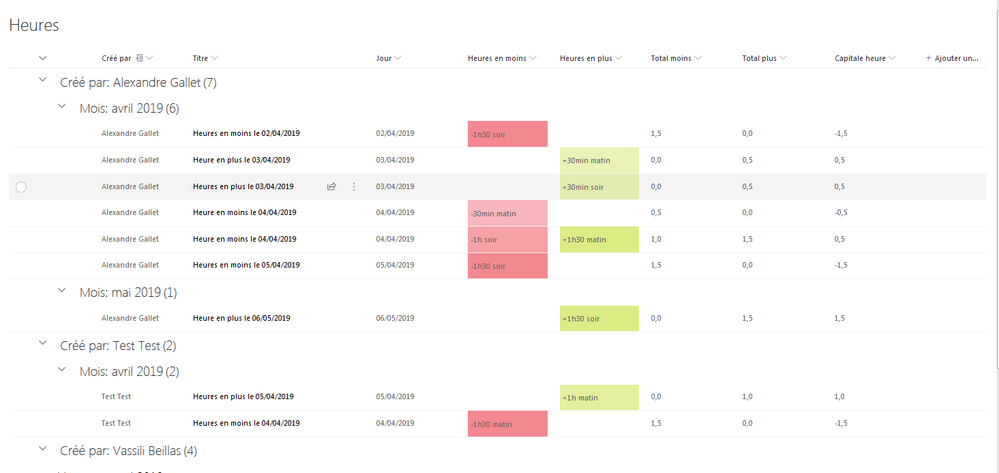Viewport: 999px width, 473px height.
Task: Collapse Mois: avril 2019 (2) group
Action: point(62,369)
